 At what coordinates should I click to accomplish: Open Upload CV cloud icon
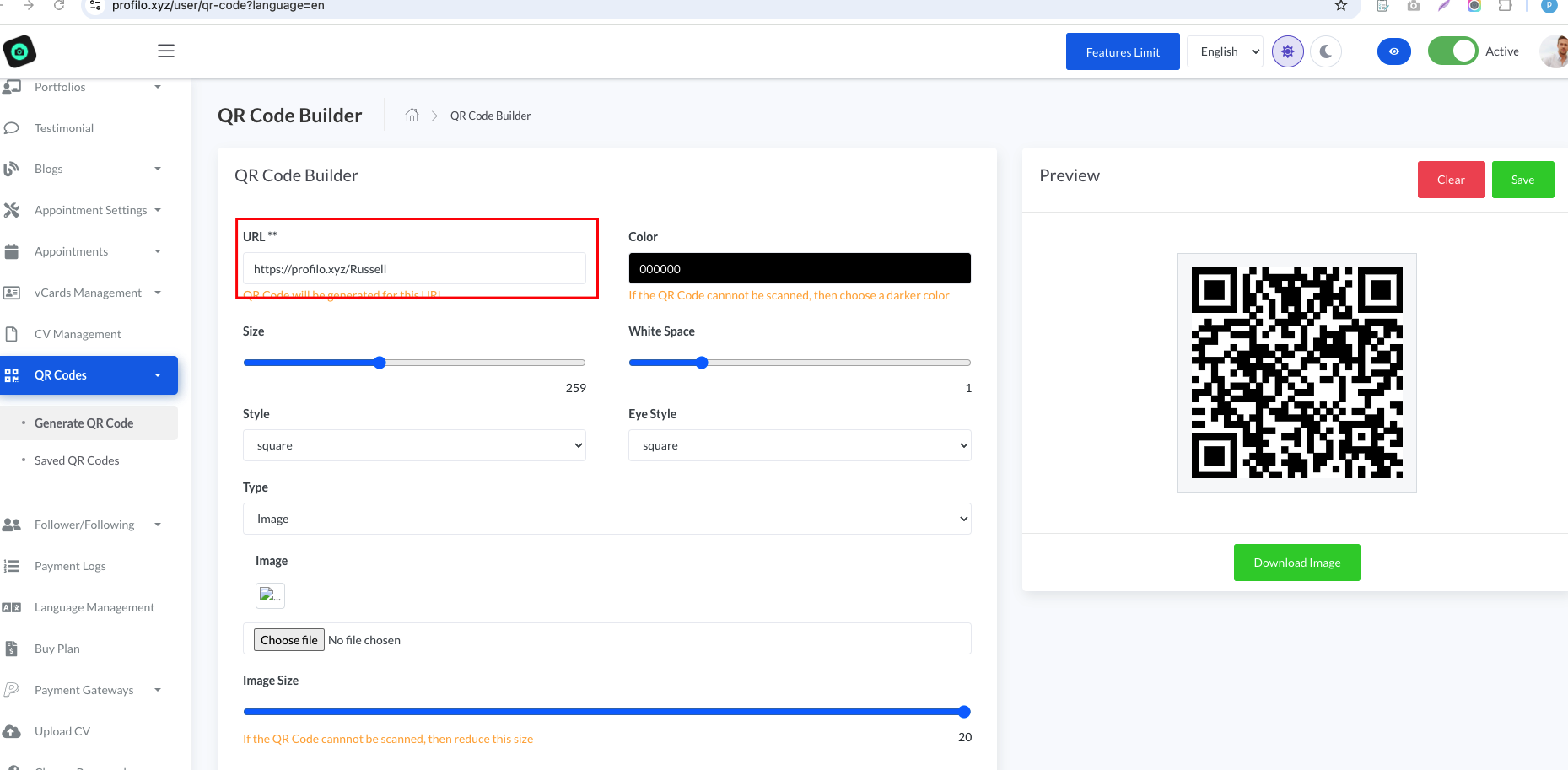[x=12, y=731]
